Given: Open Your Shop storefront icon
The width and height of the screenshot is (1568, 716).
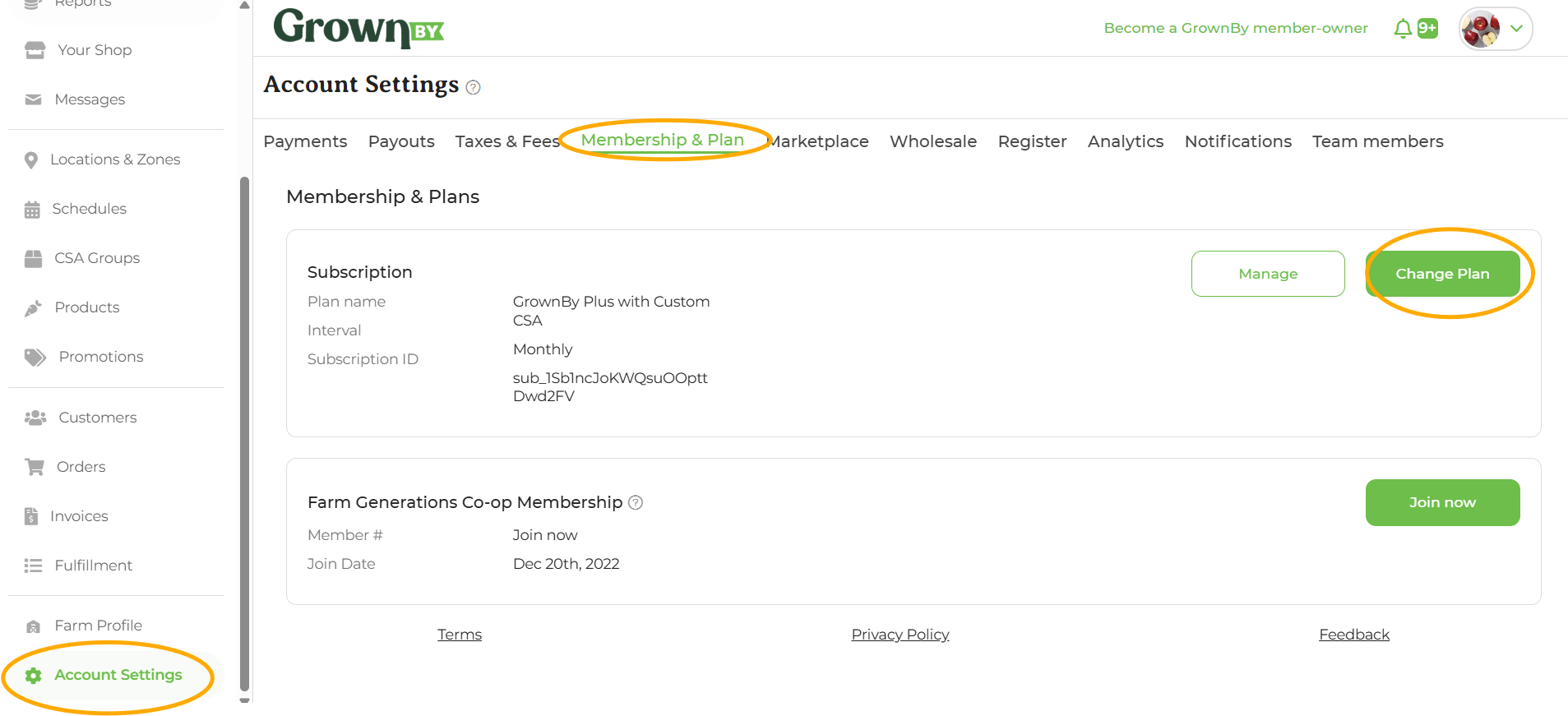Looking at the screenshot, I should (x=35, y=50).
